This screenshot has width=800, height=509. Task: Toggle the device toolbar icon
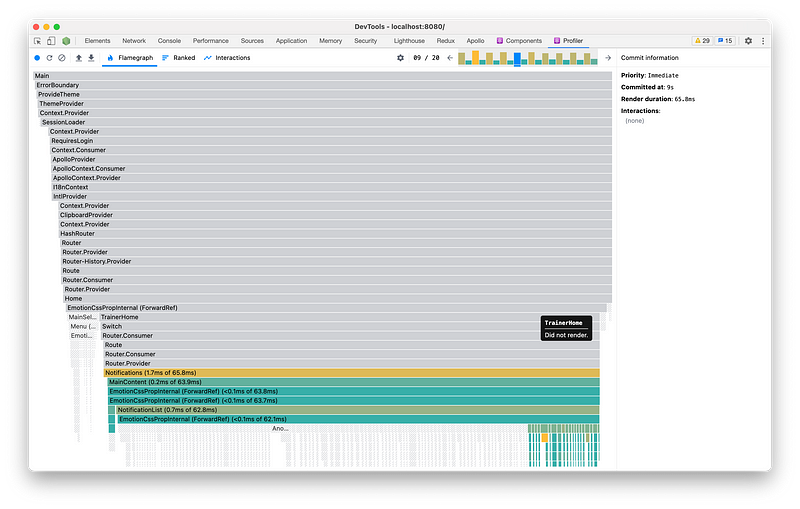click(51, 41)
